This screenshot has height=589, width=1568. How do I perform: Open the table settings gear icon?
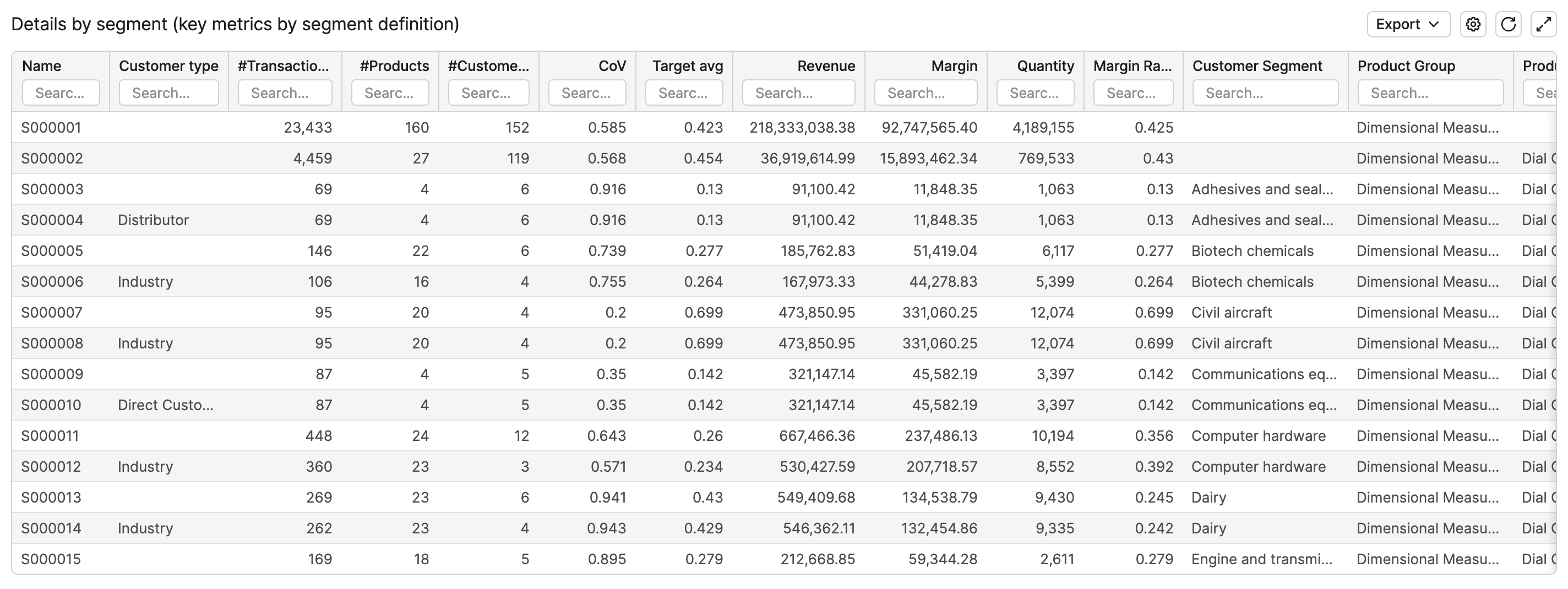pyautogui.click(x=1472, y=24)
